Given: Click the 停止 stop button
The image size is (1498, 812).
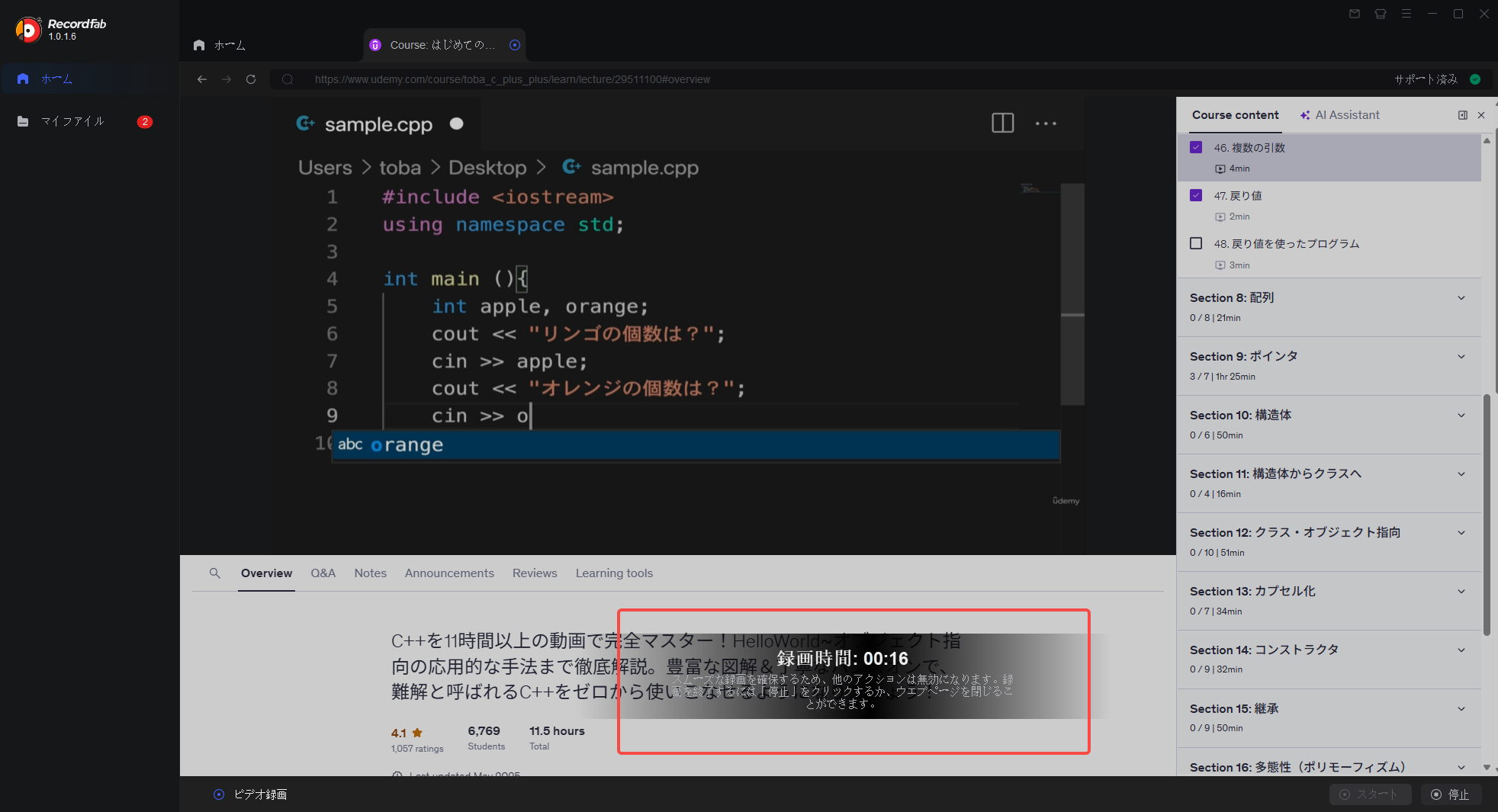Looking at the screenshot, I should click(x=1451, y=794).
